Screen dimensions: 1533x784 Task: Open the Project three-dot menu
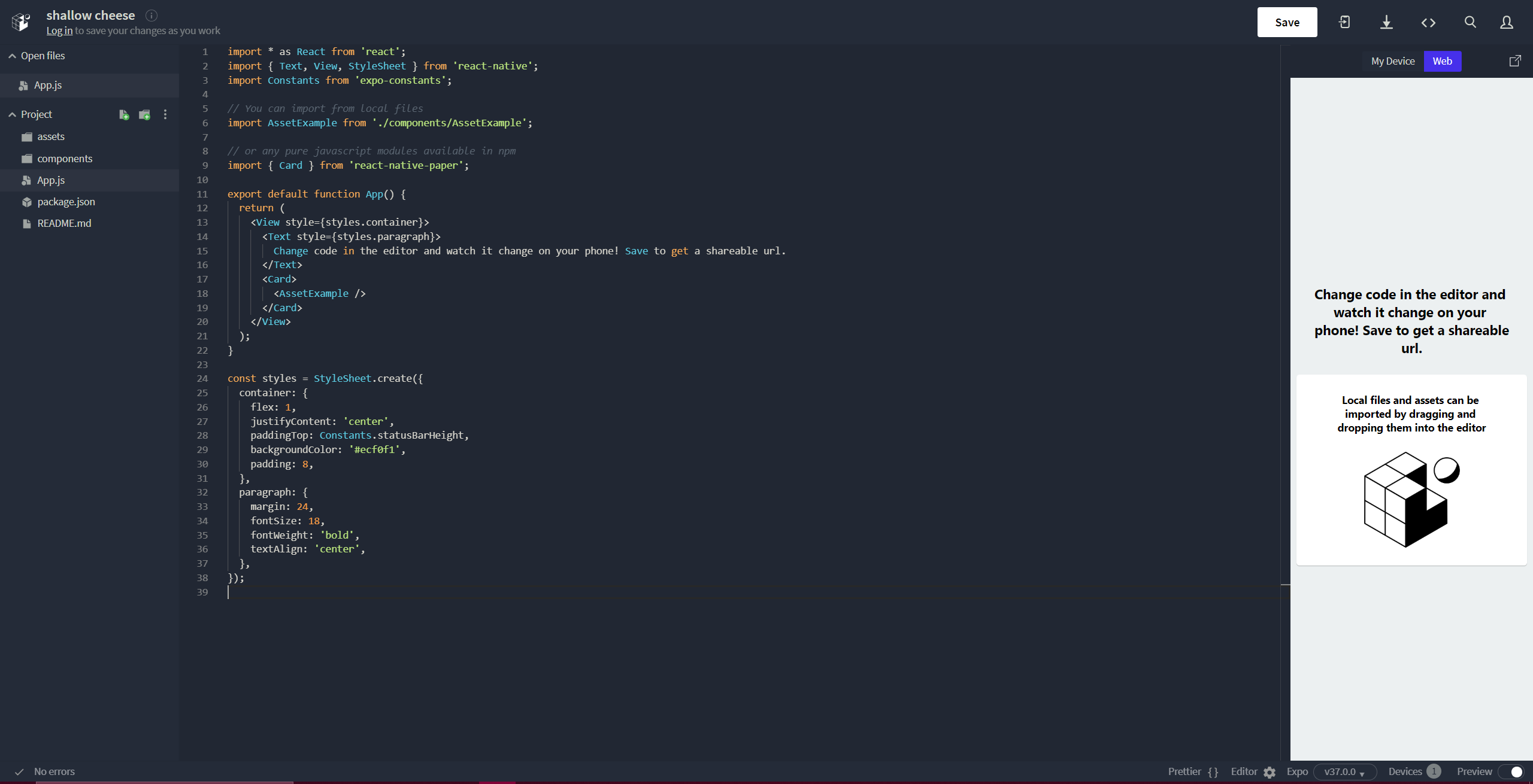click(x=165, y=114)
